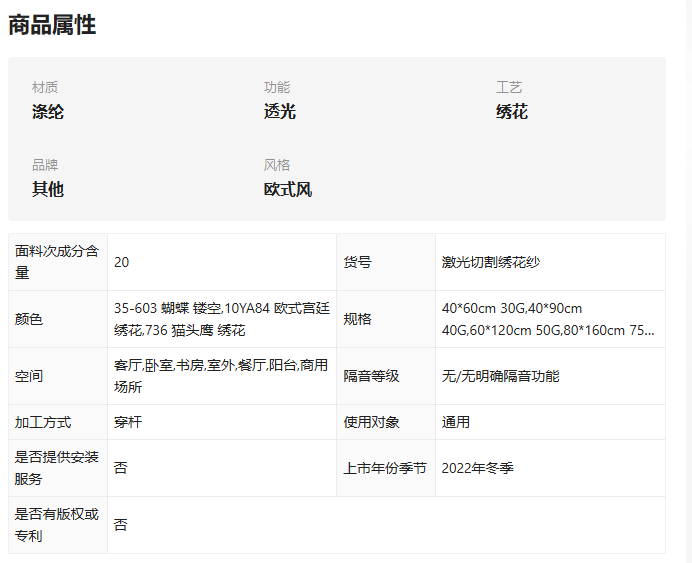Click the 加工方式 value 穿杆
Image resolution: width=692 pixels, height=563 pixels.
tap(128, 422)
